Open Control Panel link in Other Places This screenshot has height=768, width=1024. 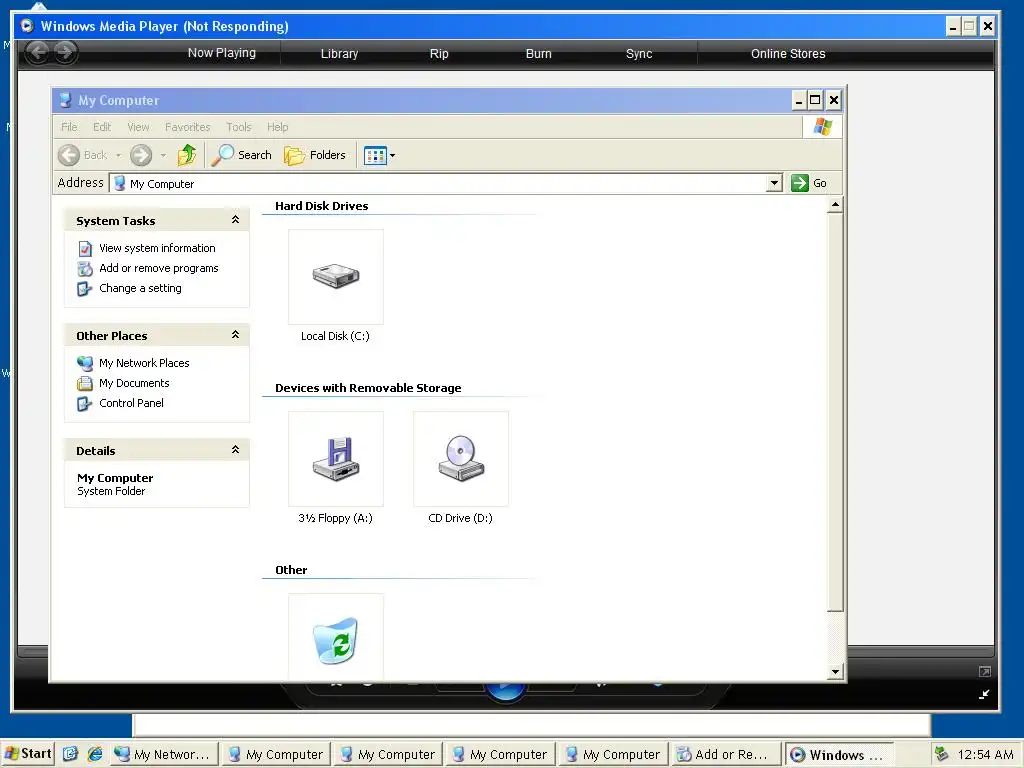point(131,403)
